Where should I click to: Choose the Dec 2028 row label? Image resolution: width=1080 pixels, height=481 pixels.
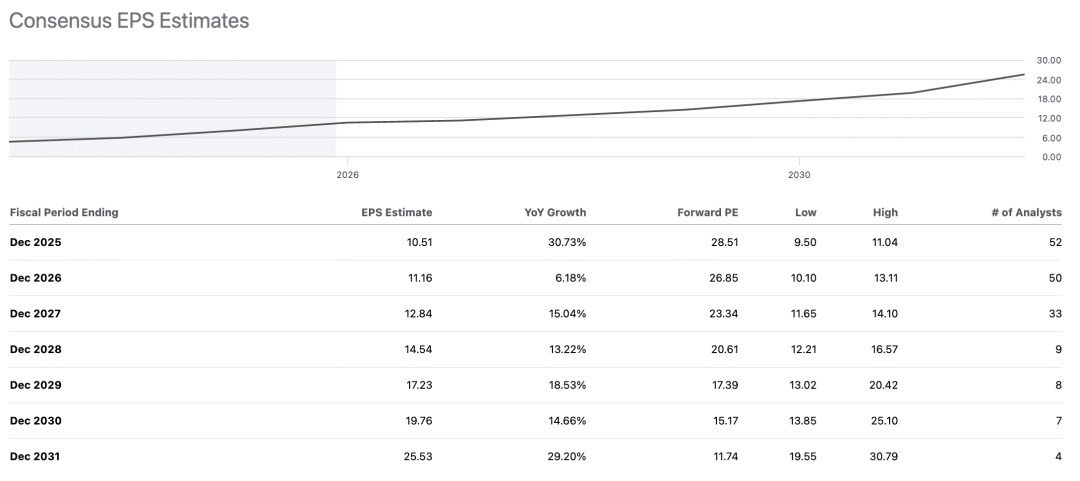[35, 349]
